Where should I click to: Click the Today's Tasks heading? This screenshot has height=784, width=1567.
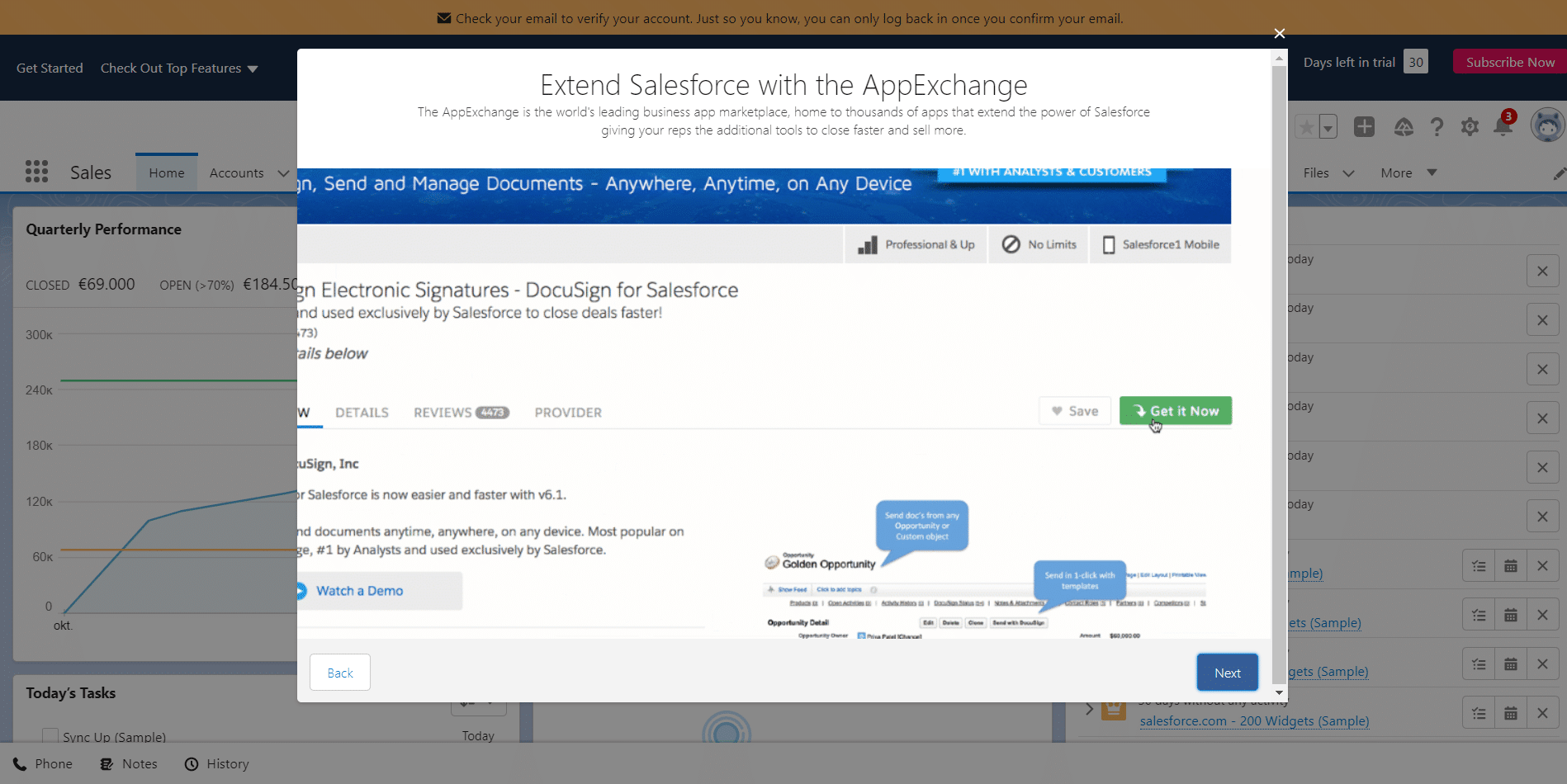70,693
